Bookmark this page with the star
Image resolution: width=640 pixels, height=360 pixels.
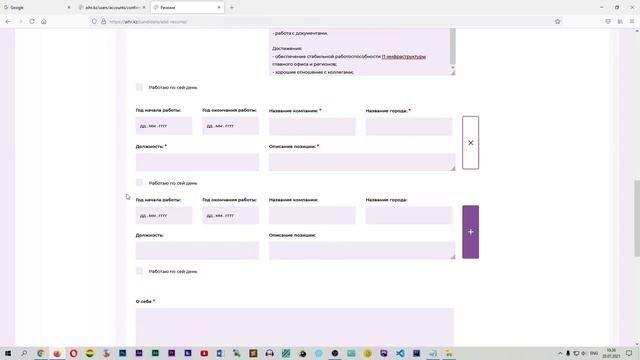(x=558, y=21)
